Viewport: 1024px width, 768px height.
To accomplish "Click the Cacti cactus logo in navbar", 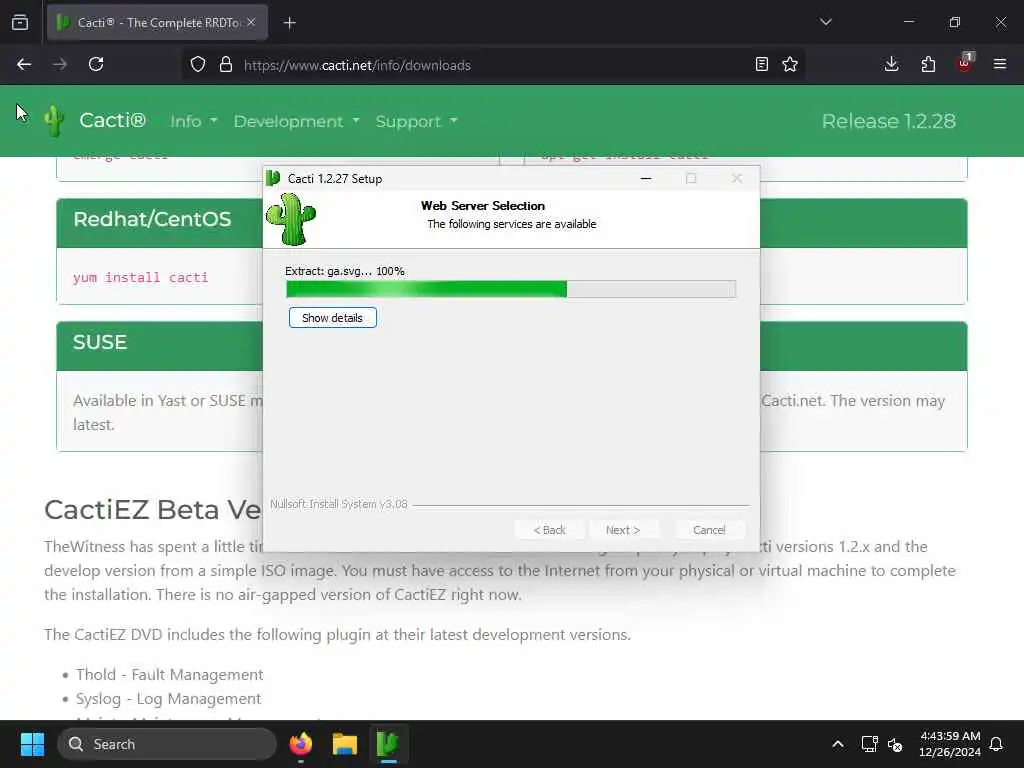I will tap(54, 121).
